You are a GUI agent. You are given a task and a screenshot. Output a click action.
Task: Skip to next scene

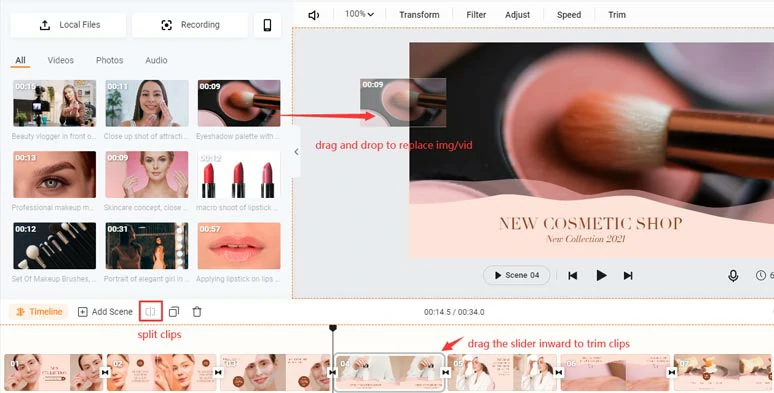628,275
